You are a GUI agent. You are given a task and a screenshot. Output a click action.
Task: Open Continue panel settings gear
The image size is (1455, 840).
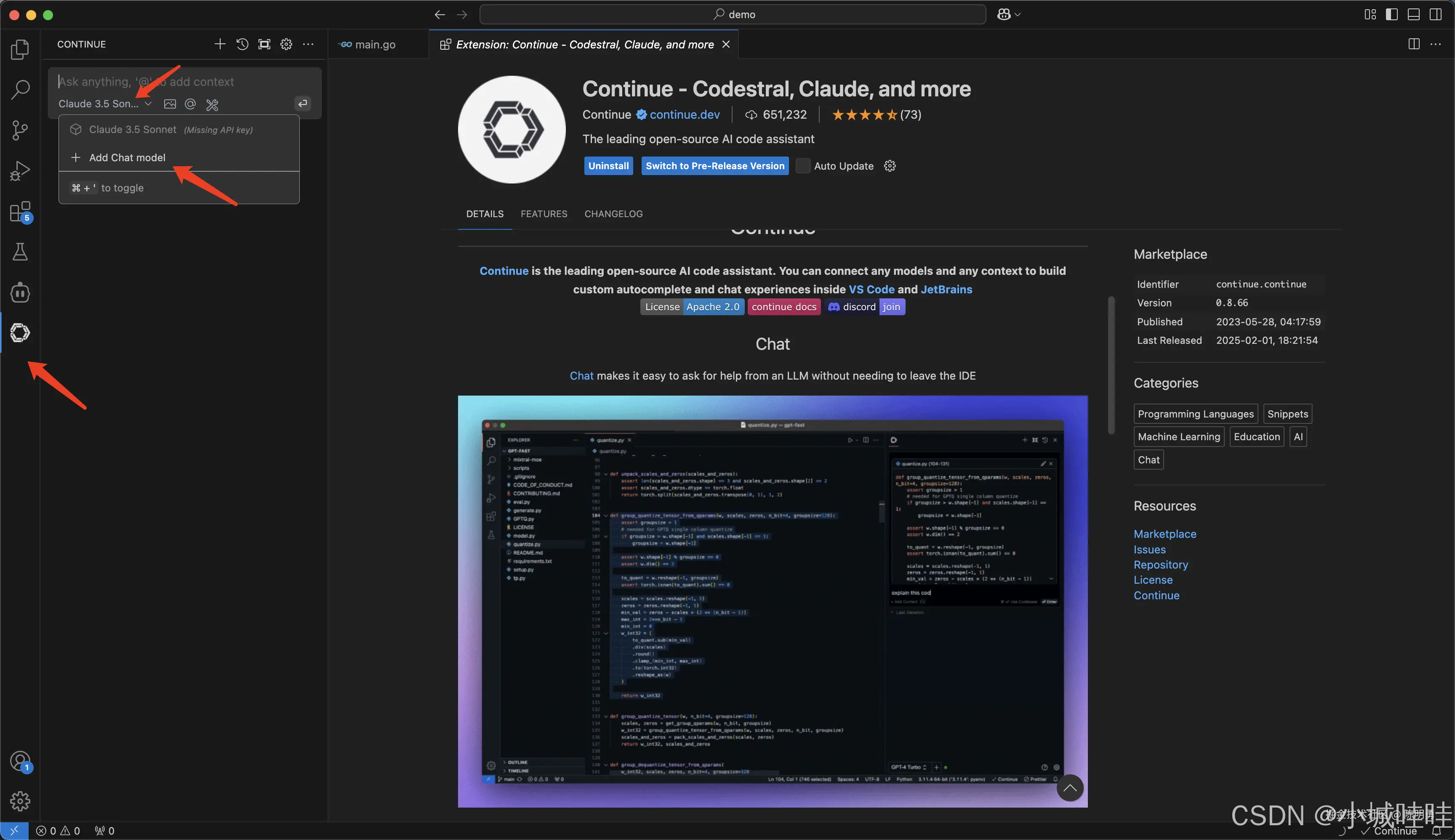coord(286,45)
